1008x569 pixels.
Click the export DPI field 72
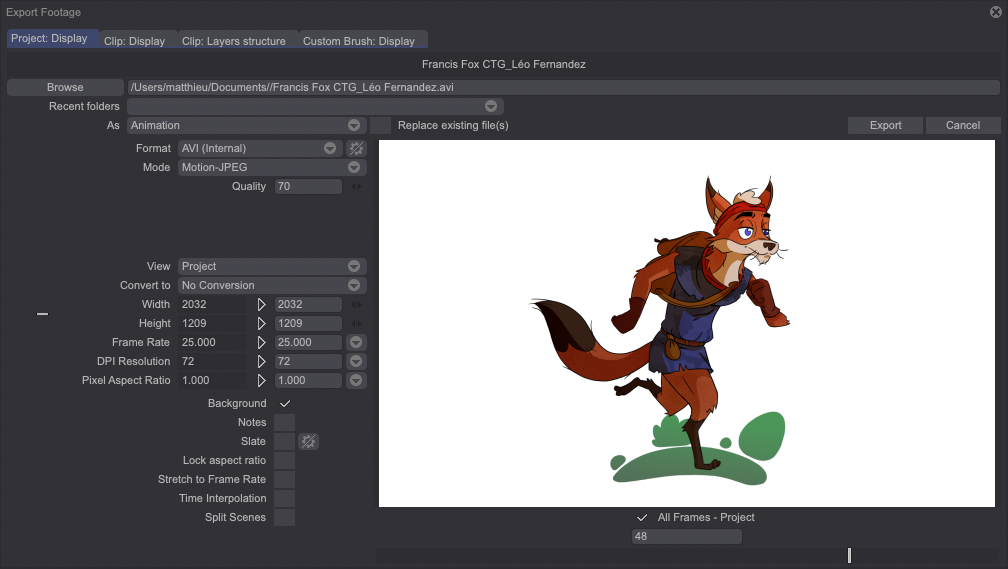[308, 361]
